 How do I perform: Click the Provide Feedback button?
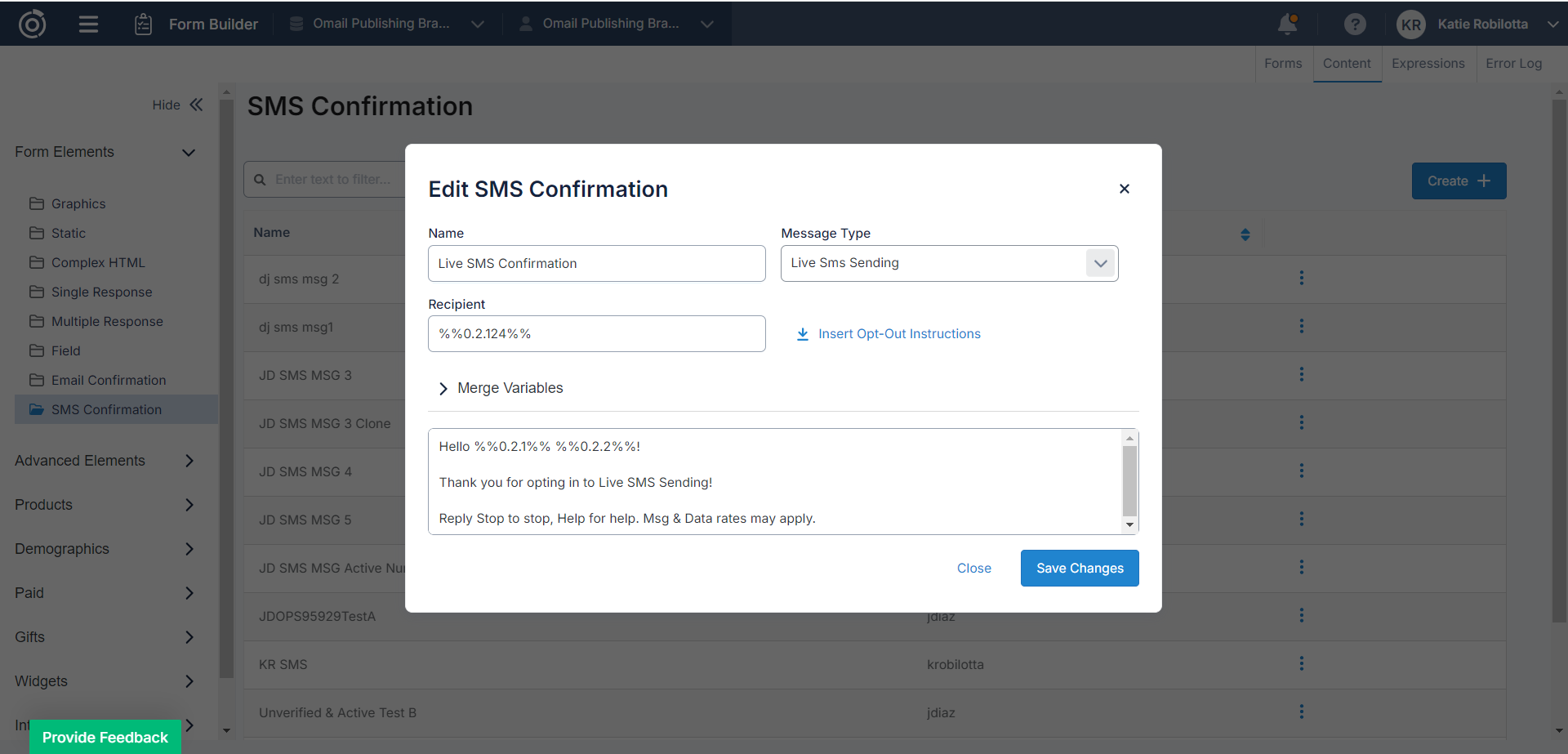105,737
